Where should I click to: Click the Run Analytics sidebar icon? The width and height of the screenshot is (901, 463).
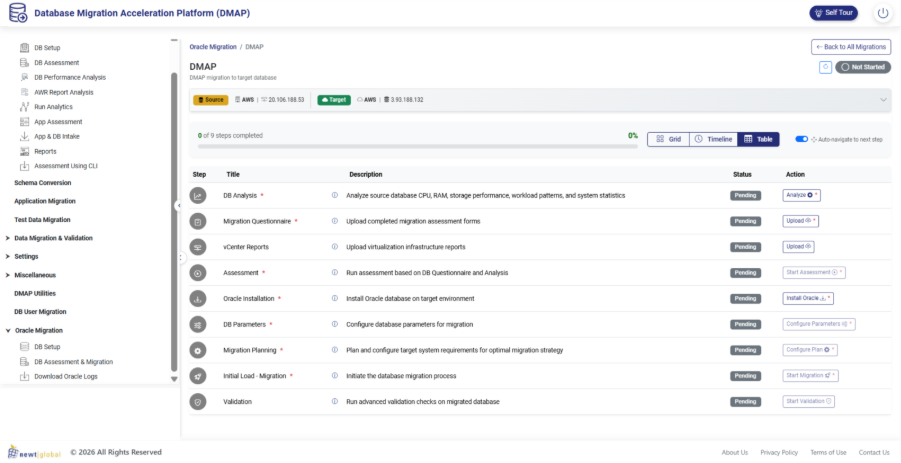click(x=25, y=107)
